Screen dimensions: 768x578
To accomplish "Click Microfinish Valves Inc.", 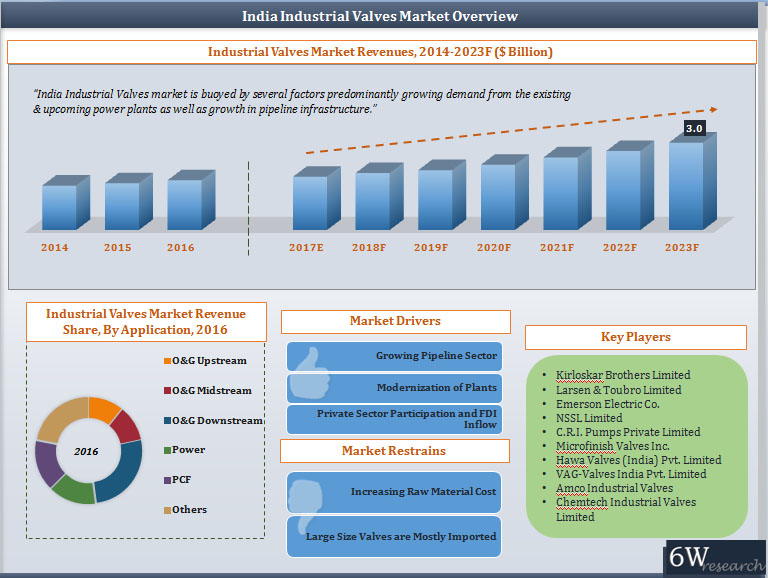I will [x=612, y=446].
